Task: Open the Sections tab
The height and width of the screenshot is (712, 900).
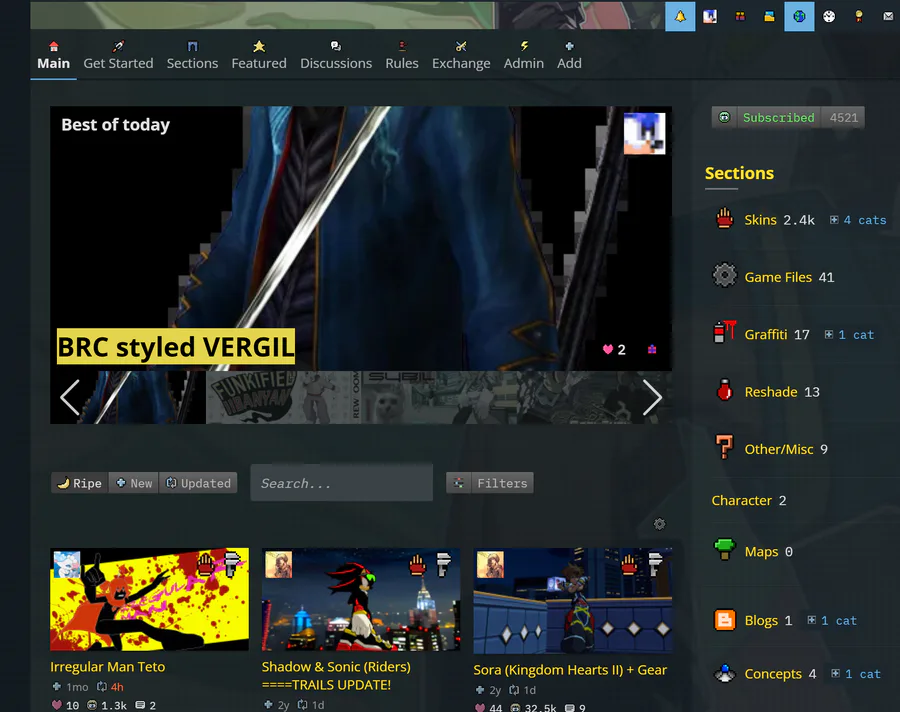Action: pos(192,56)
